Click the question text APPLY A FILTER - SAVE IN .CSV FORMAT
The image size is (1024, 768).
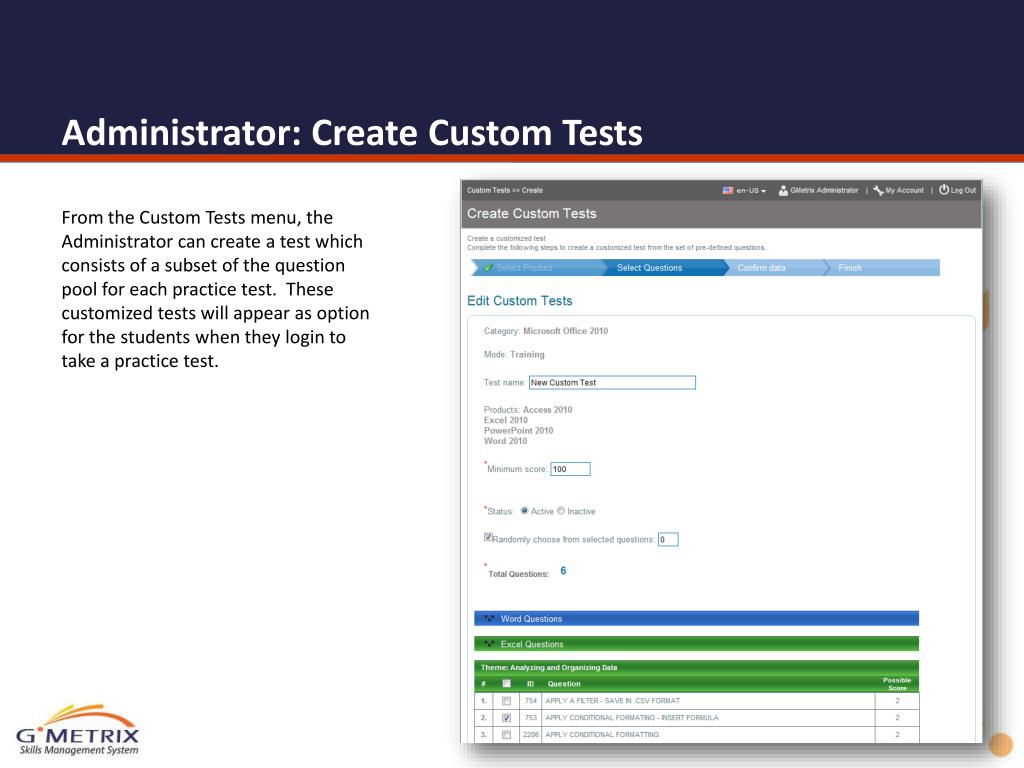coord(613,701)
